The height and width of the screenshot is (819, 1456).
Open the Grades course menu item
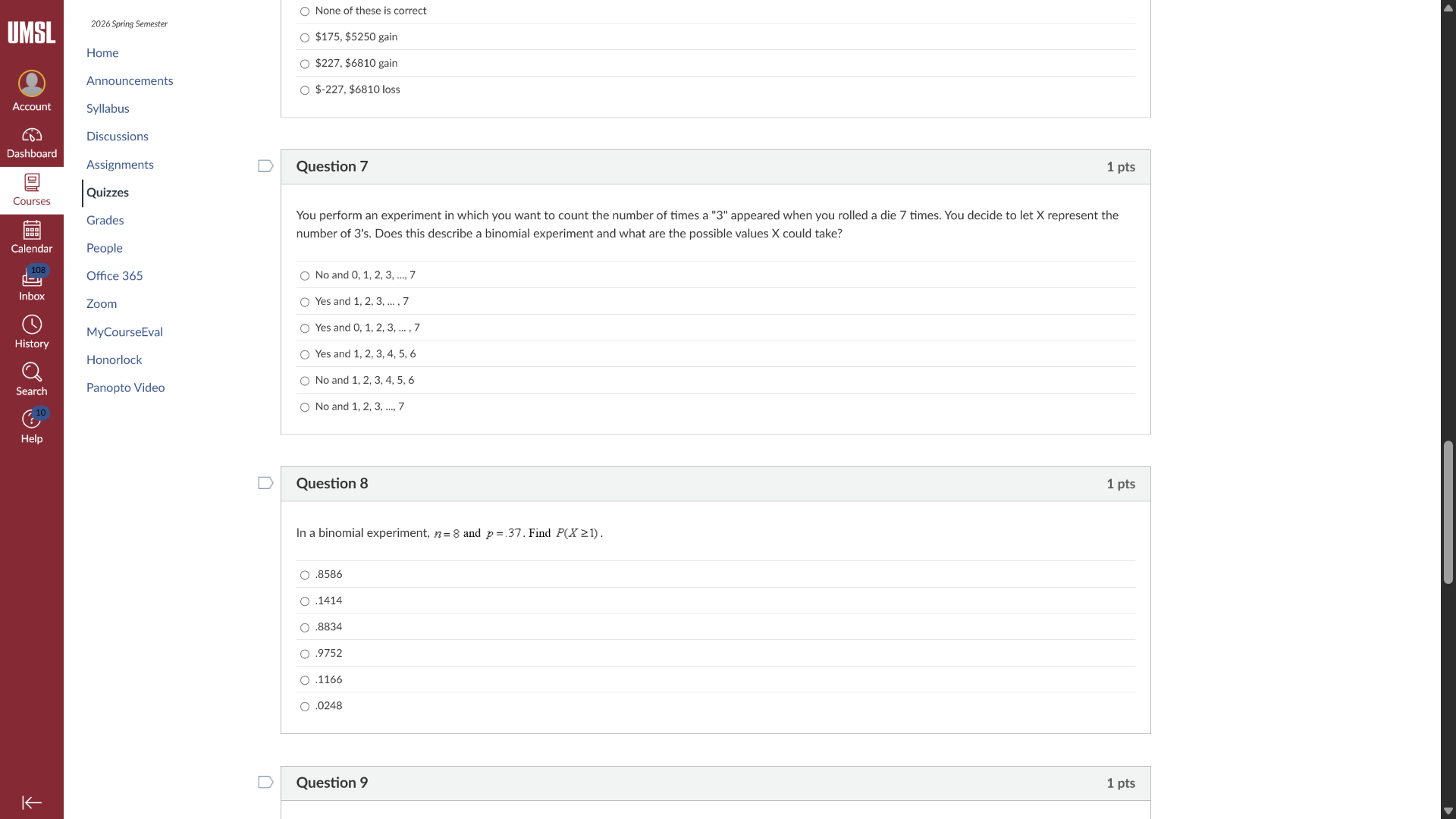coord(105,220)
